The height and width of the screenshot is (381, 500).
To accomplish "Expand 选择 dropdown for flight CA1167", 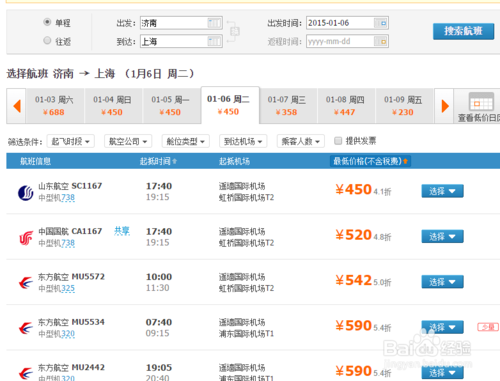I will point(442,236).
